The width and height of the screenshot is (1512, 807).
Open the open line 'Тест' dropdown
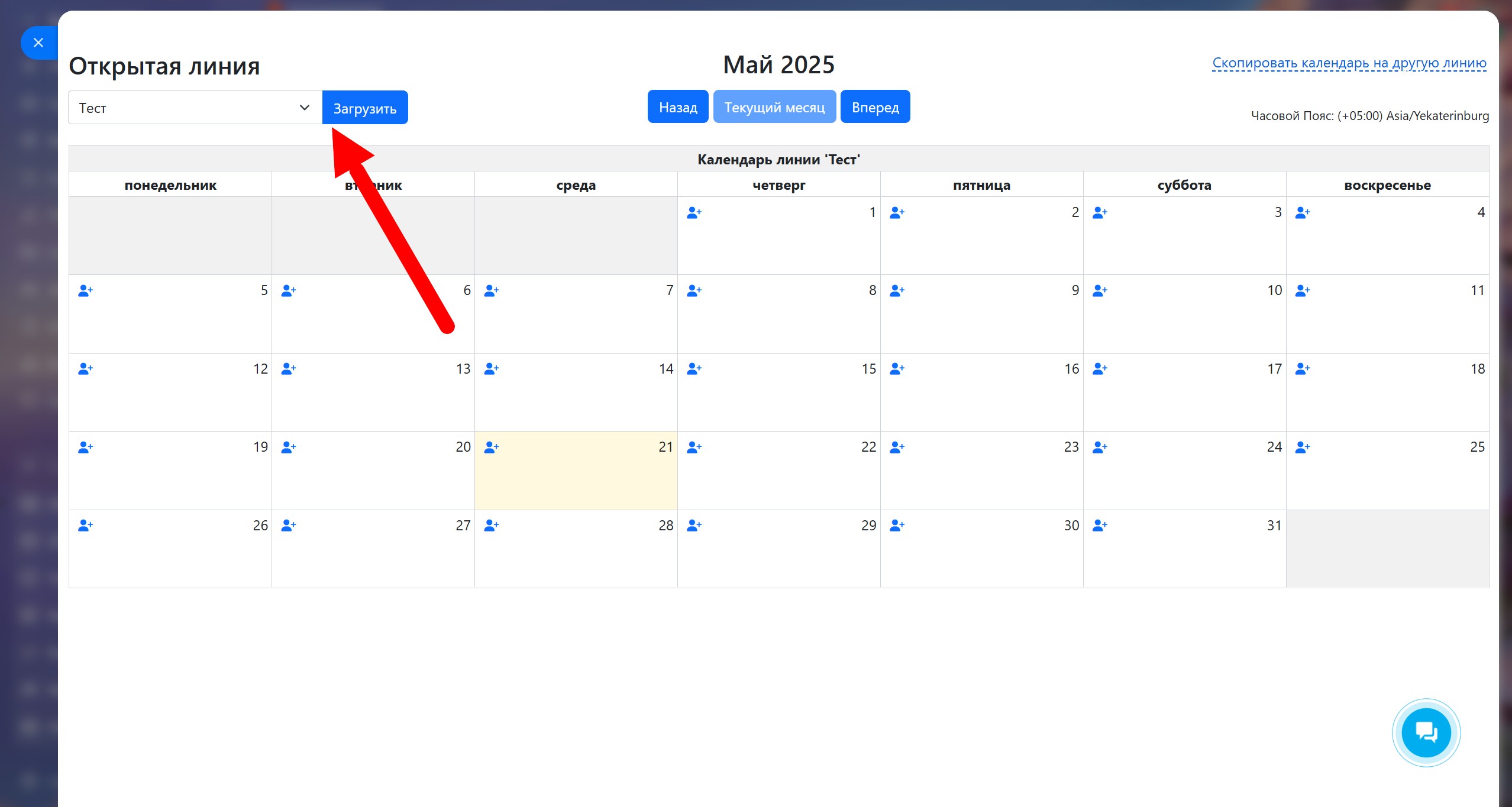195,108
